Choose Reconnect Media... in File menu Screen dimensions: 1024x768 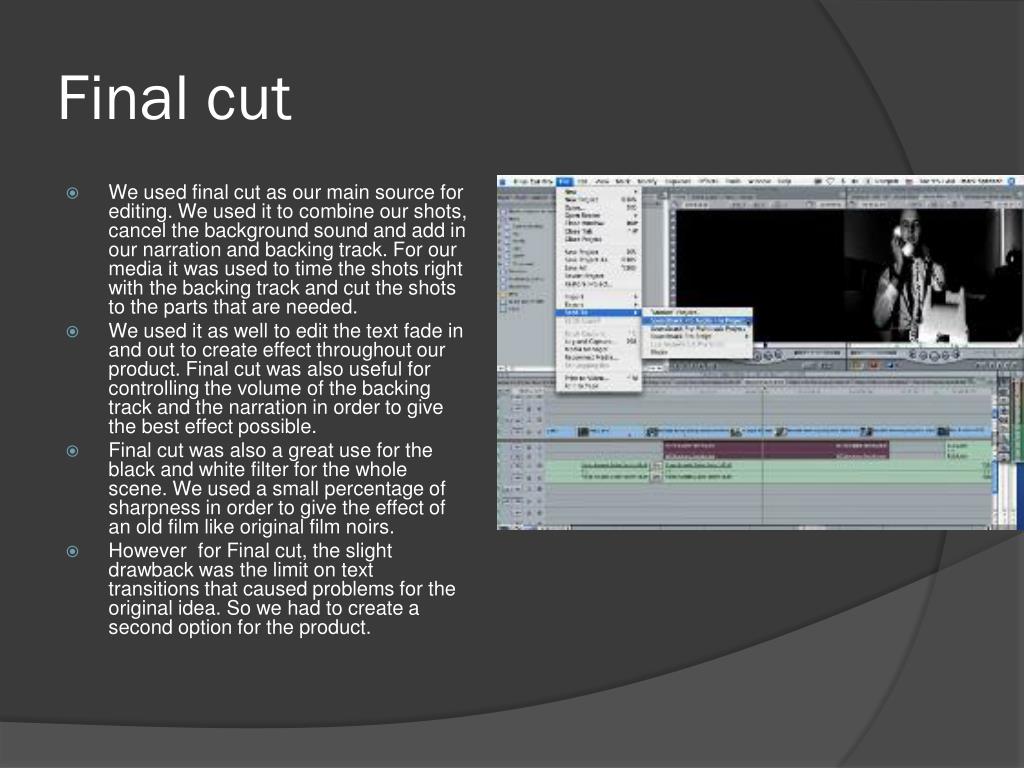click(x=598, y=357)
